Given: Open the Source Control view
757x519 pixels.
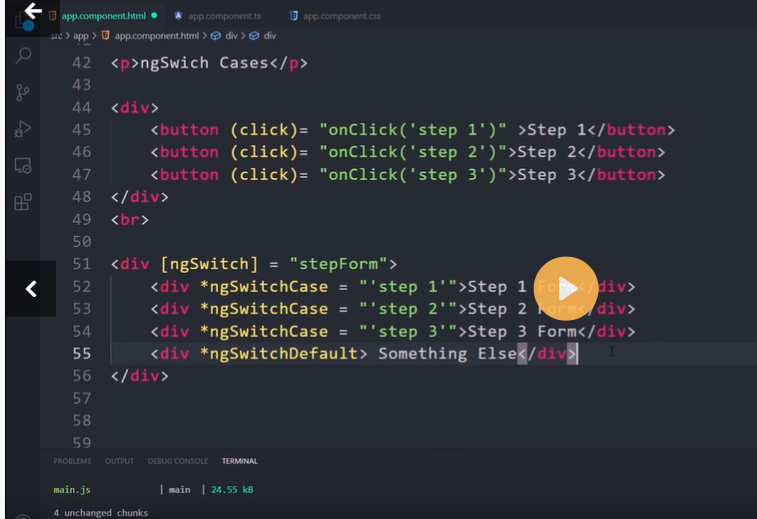Looking at the screenshot, I should click(23, 92).
